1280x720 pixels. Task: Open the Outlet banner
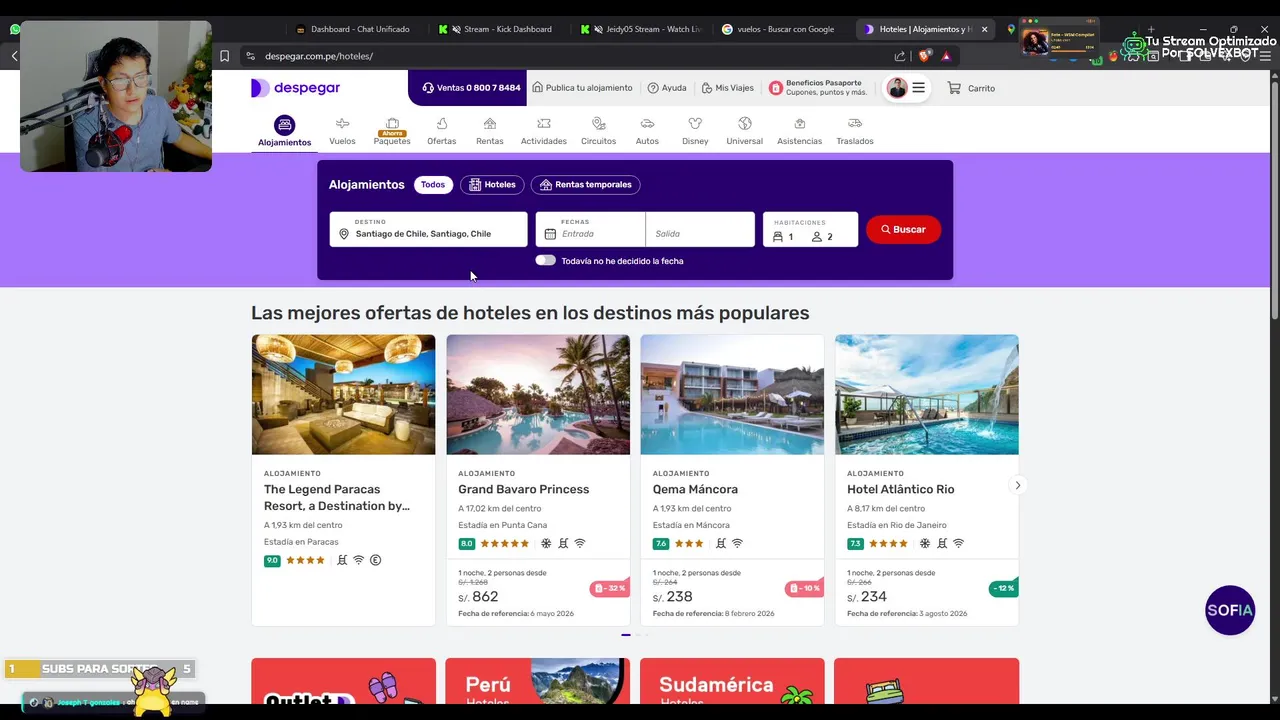click(343, 681)
